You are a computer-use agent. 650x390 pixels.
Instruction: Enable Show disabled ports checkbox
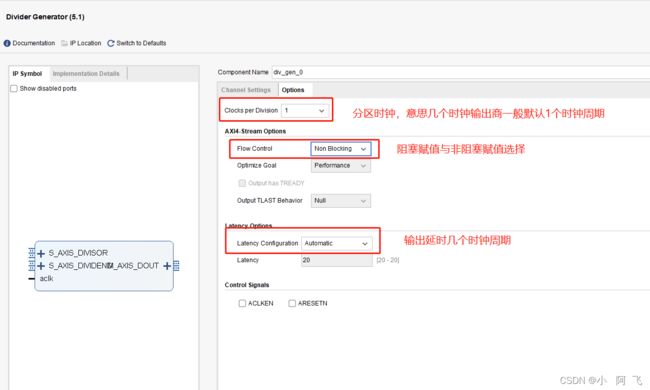14,89
